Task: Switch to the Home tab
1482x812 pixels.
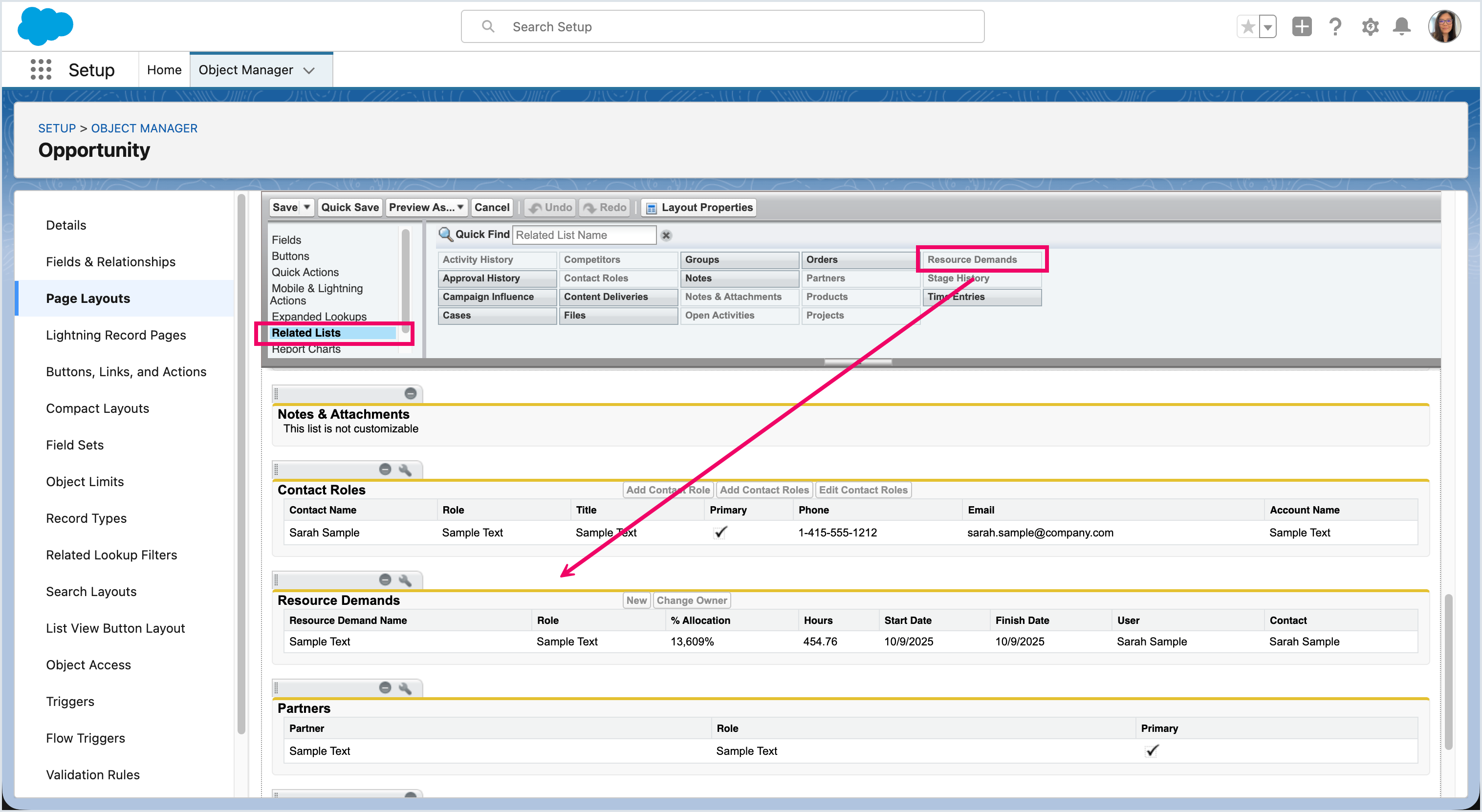Action: 164,69
